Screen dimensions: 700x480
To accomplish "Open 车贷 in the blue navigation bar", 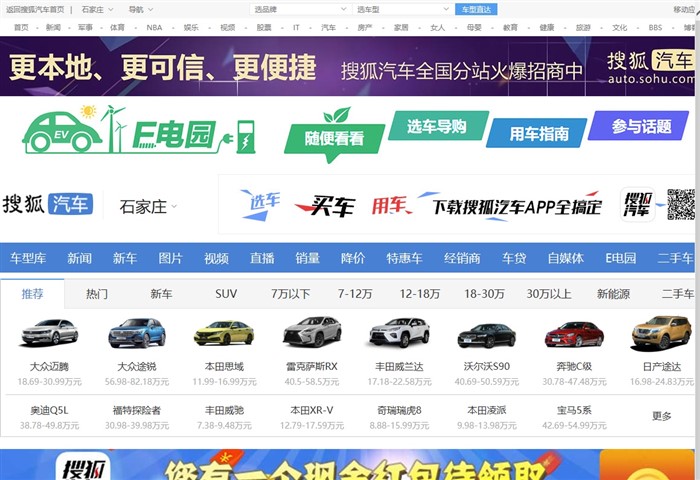I will click(x=514, y=258).
